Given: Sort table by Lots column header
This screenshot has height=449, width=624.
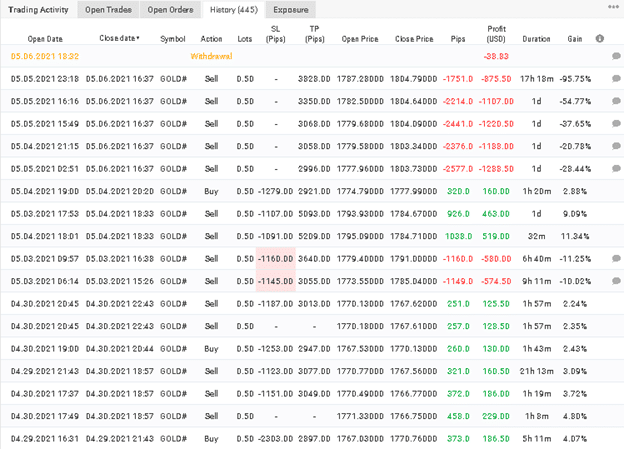Looking at the screenshot, I should [245, 39].
